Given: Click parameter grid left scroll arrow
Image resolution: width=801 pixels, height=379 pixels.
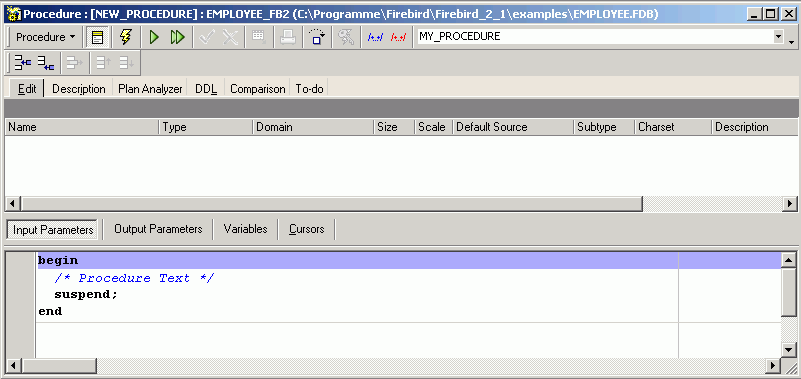Looking at the screenshot, I should [13, 204].
